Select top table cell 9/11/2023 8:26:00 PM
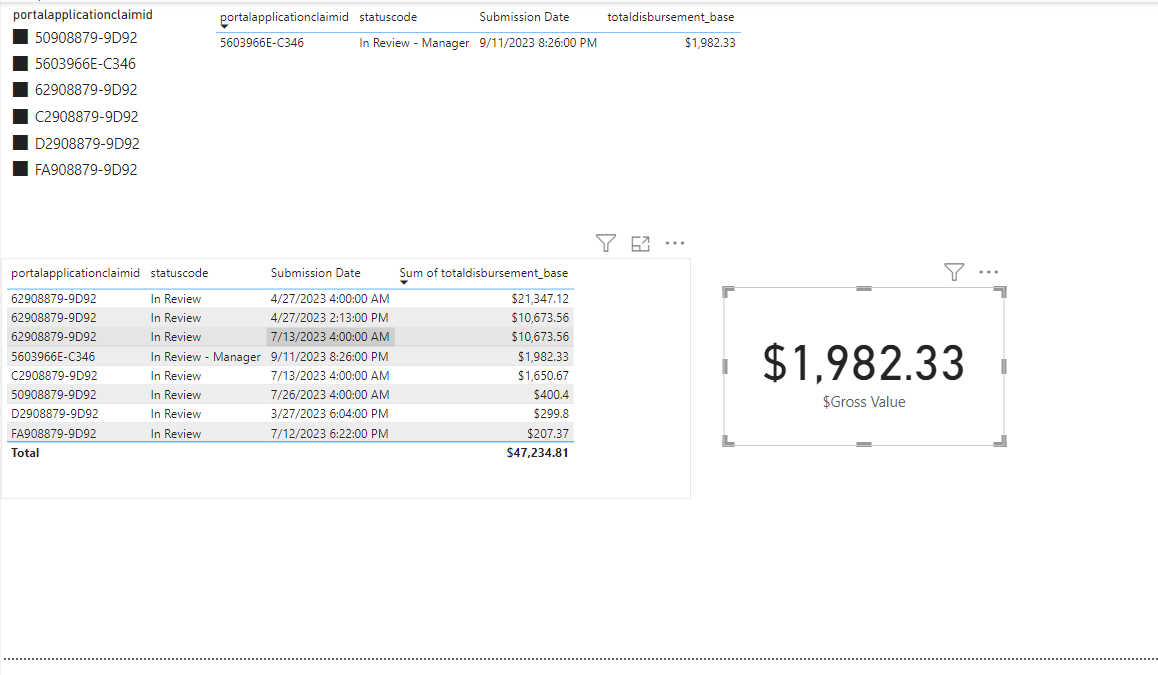The image size is (1158, 675). pyautogui.click(x=538, y=43)
